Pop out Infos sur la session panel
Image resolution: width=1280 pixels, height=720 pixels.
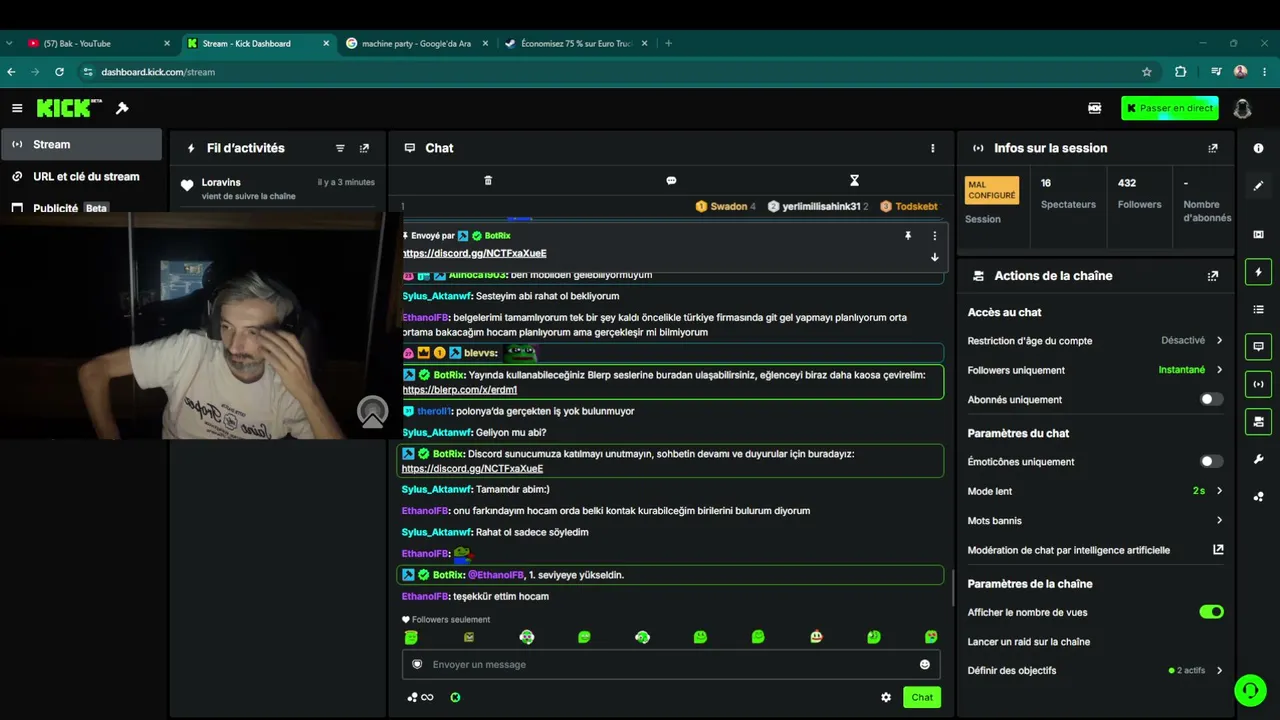click(x=1213, y=148)
